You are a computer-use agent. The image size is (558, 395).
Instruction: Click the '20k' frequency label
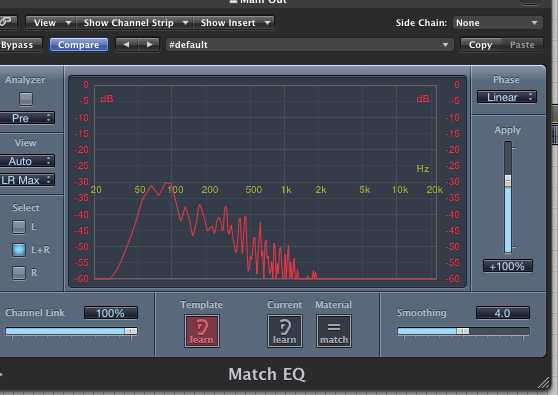coord(435,190)
